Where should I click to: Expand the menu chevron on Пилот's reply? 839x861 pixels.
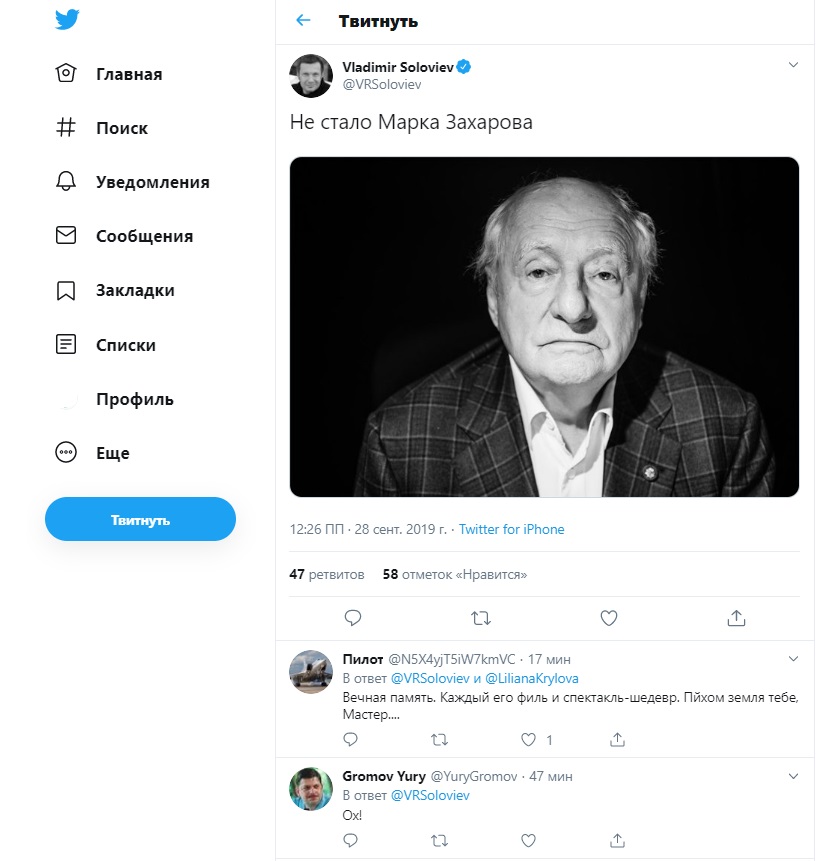click(793, 659)
